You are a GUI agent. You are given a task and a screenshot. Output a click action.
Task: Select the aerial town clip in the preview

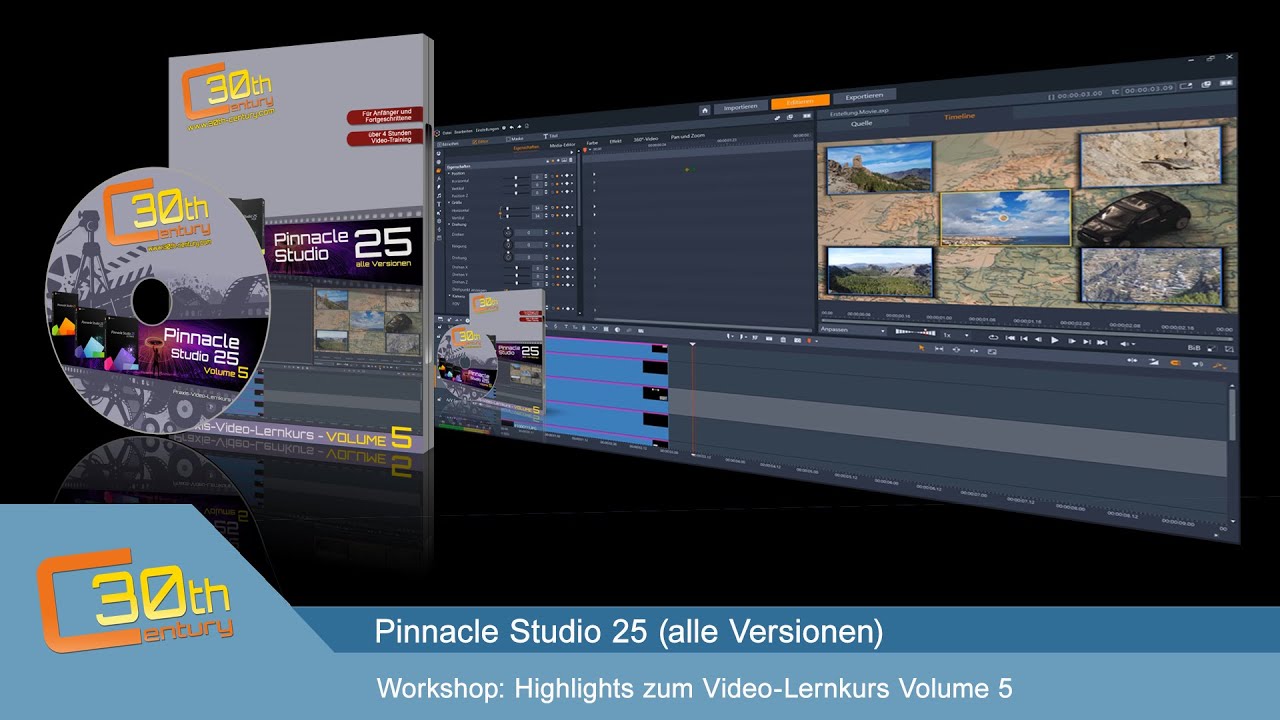[x=1151, y=276]
